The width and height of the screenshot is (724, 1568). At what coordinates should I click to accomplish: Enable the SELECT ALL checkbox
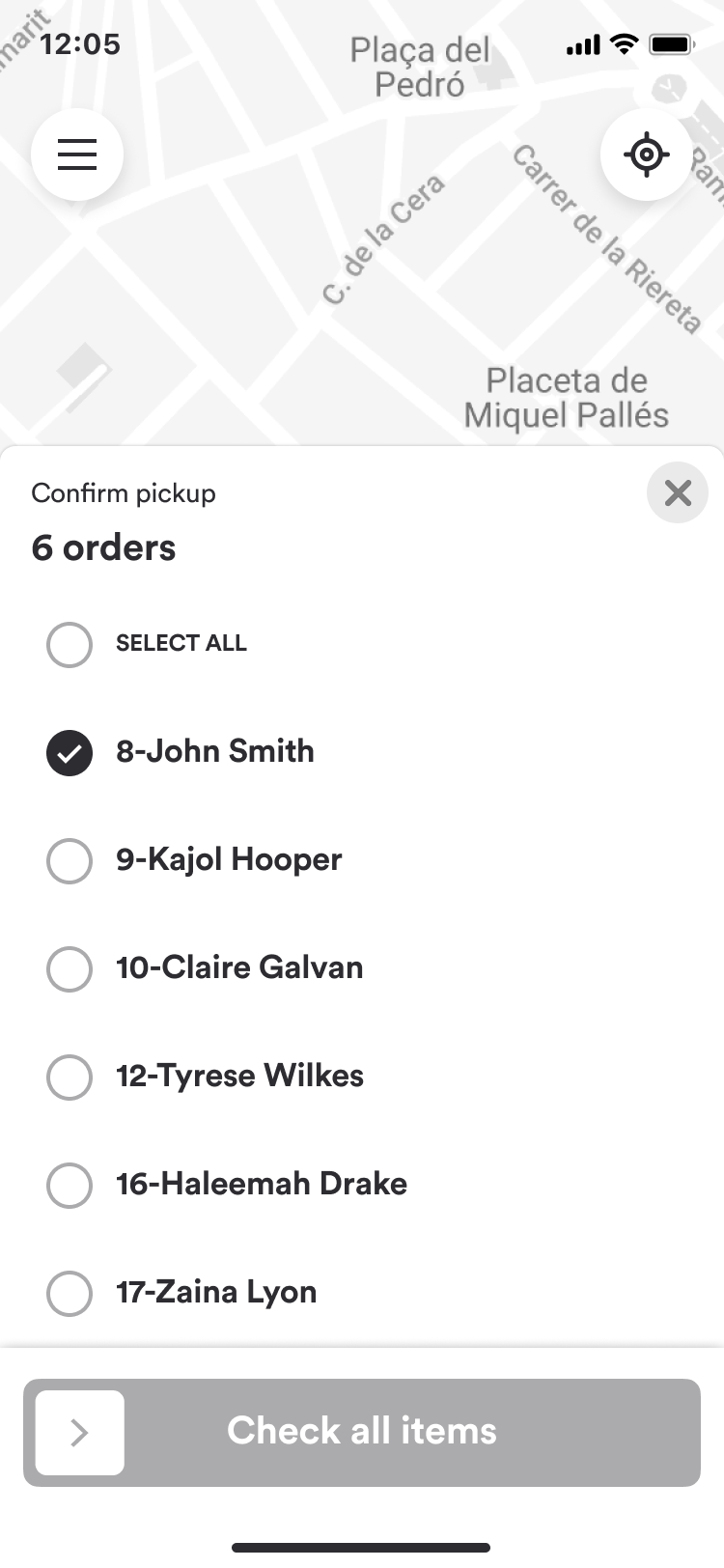coord(70,644)
